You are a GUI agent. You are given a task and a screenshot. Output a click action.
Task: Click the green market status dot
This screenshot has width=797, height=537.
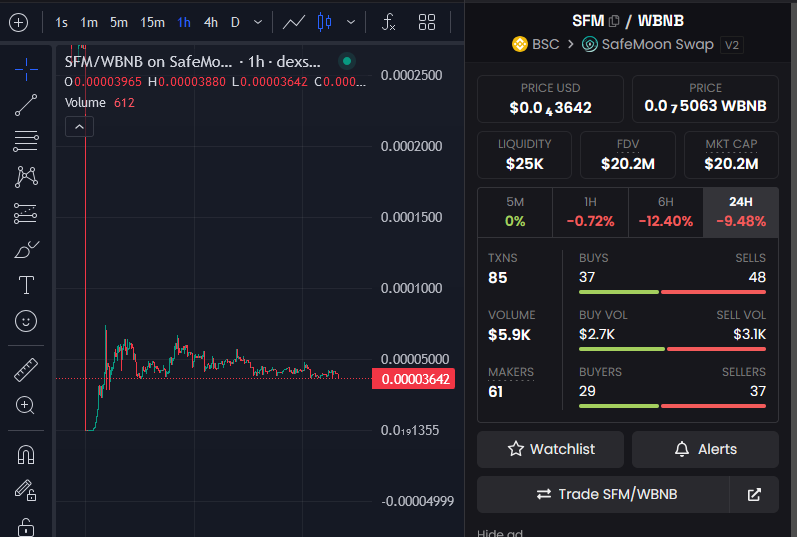347,61
